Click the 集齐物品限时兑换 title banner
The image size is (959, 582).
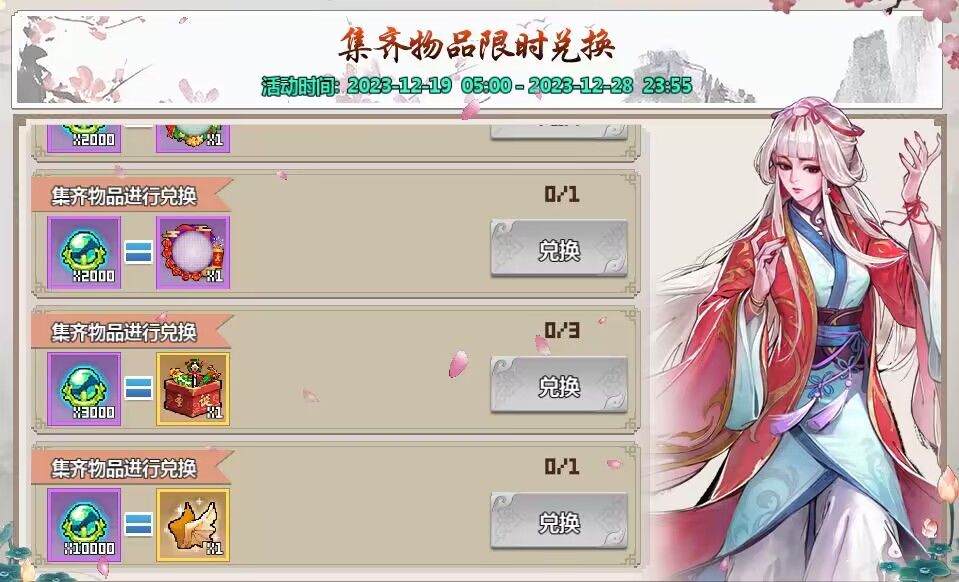pyautogui.click(x=476, y=45)
